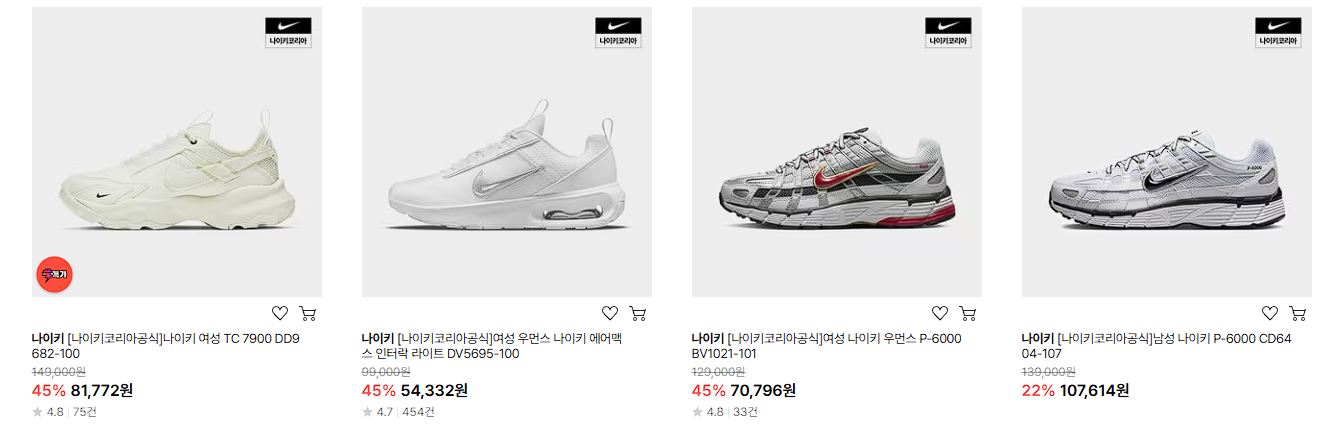The image size is (1317, 433).
Task: Click Nike Korea logo badge on men's P-6000 image
Action: point(1278,32)
